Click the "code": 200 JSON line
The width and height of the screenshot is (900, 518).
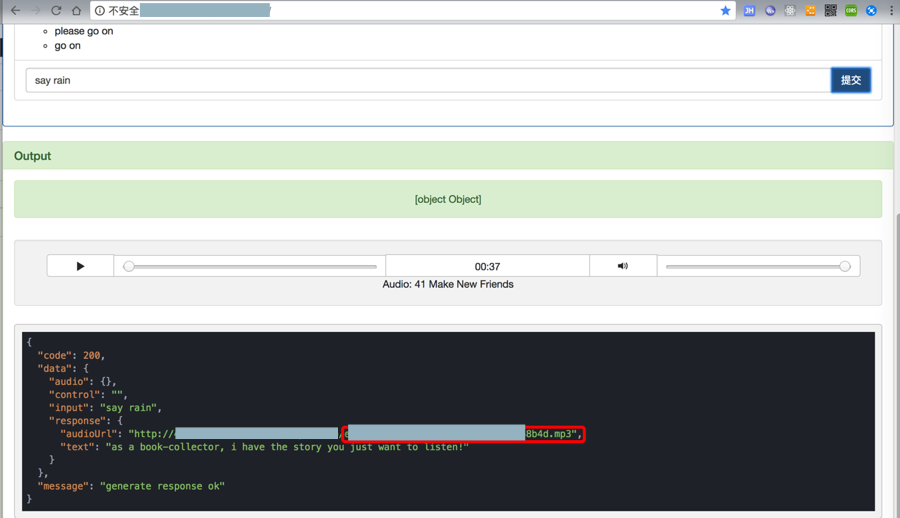[x=71, y=355]
